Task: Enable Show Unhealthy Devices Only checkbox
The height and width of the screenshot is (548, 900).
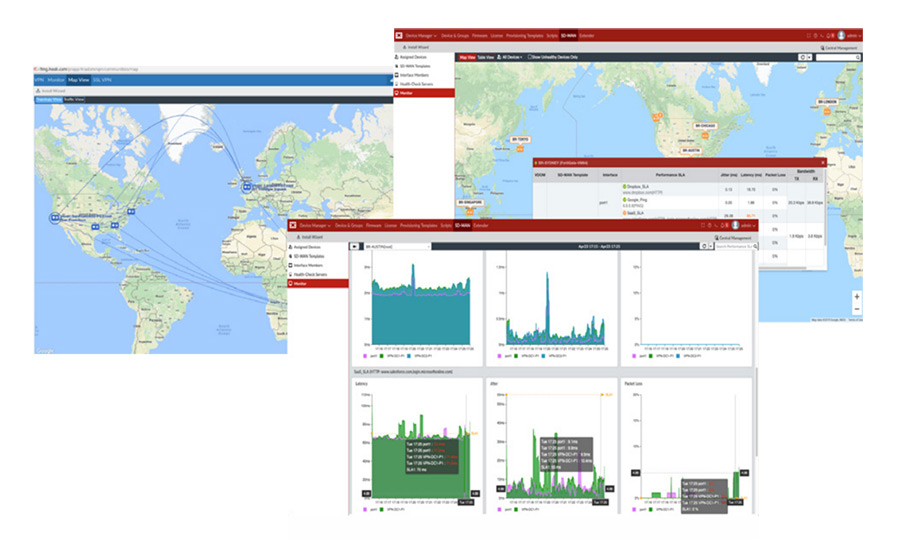Action: tap(530, 58)
